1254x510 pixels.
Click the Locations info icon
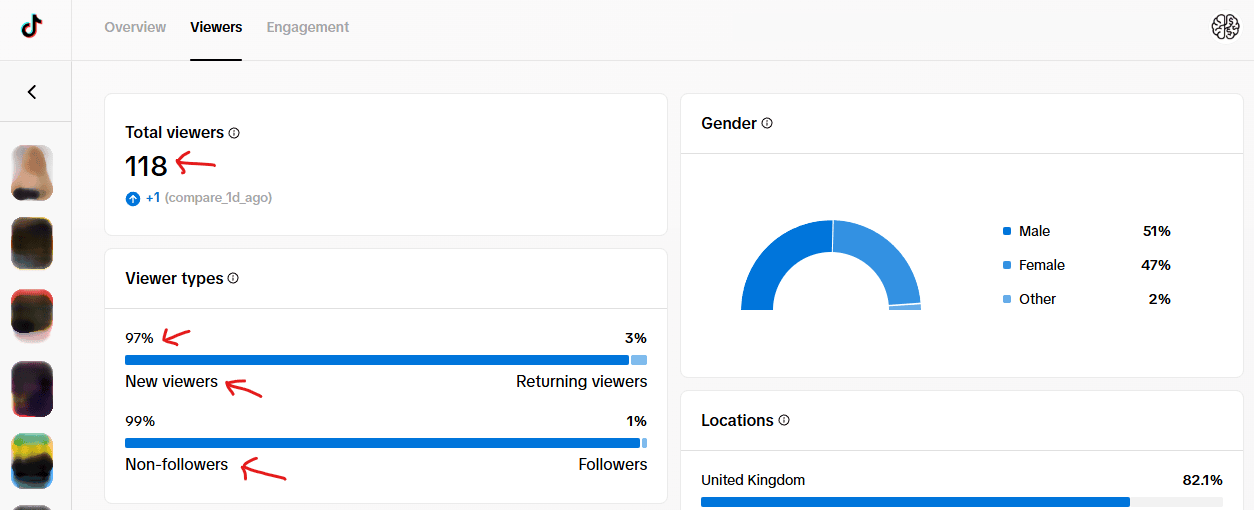point(784,421)
